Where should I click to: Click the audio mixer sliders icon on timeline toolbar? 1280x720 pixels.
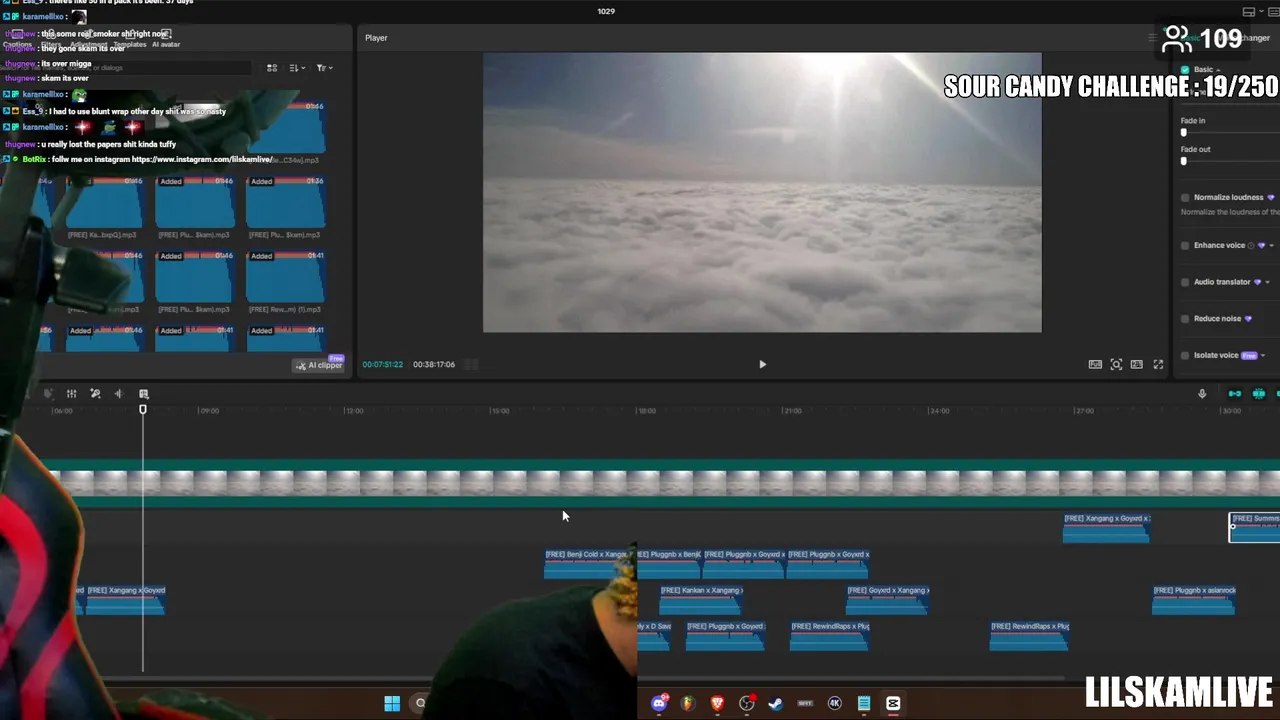click(71, 393)
